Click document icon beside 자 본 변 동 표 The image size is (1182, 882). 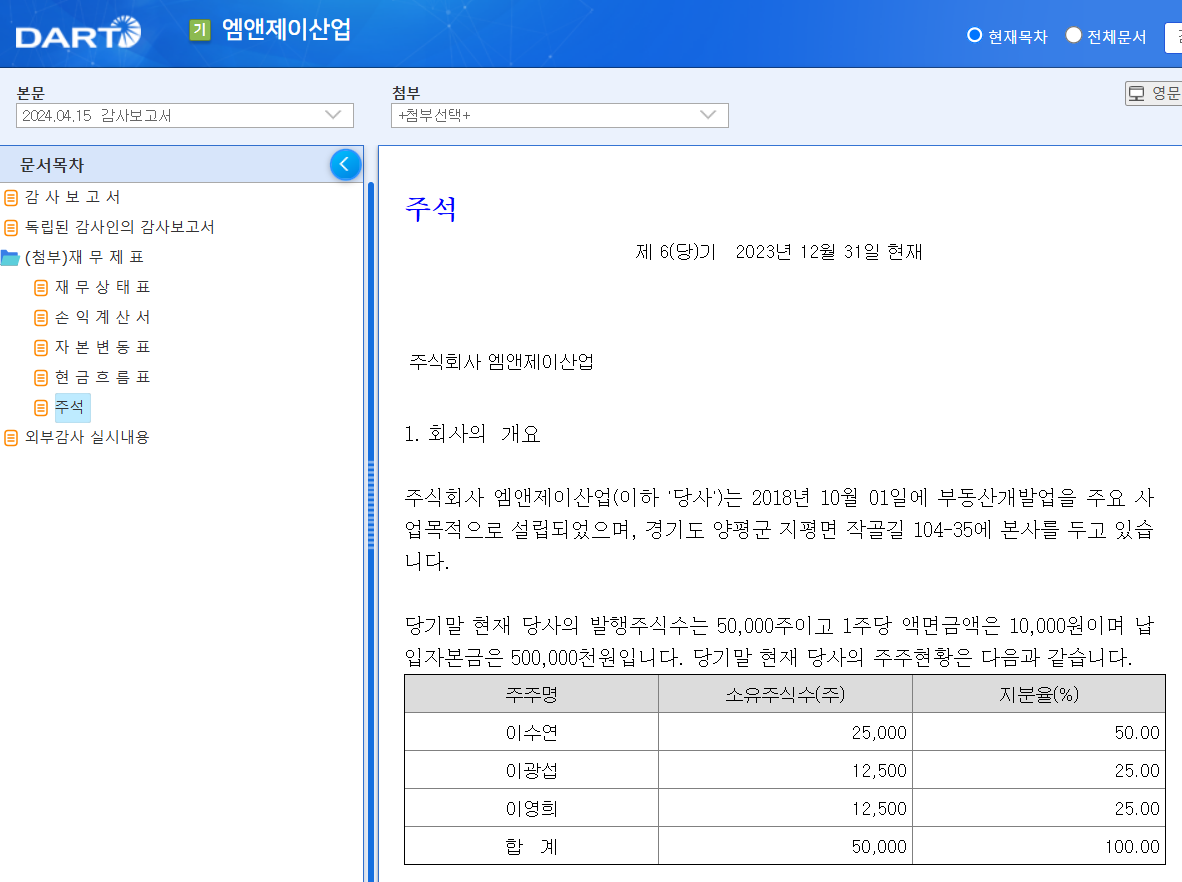coord(41,348)
